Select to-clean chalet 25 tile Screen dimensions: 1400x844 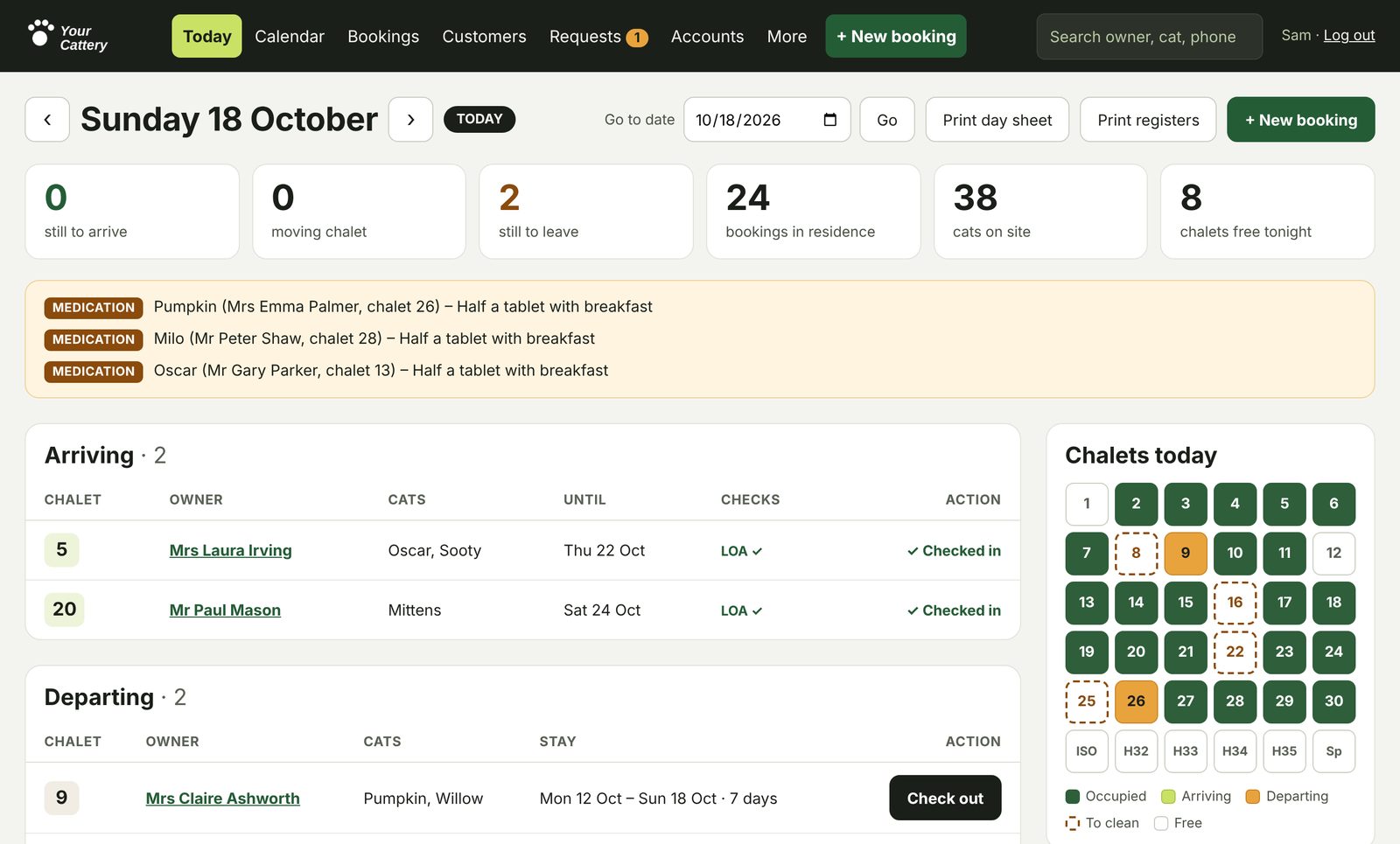click(x=1087, y=701)
